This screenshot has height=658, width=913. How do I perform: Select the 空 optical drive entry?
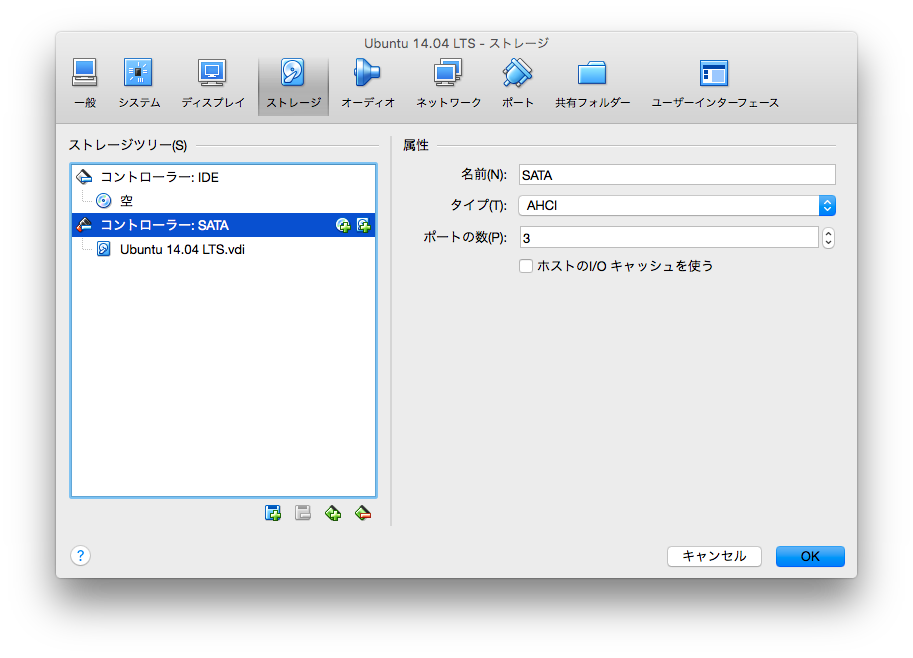pyautogui.click(x=223, y=201)
